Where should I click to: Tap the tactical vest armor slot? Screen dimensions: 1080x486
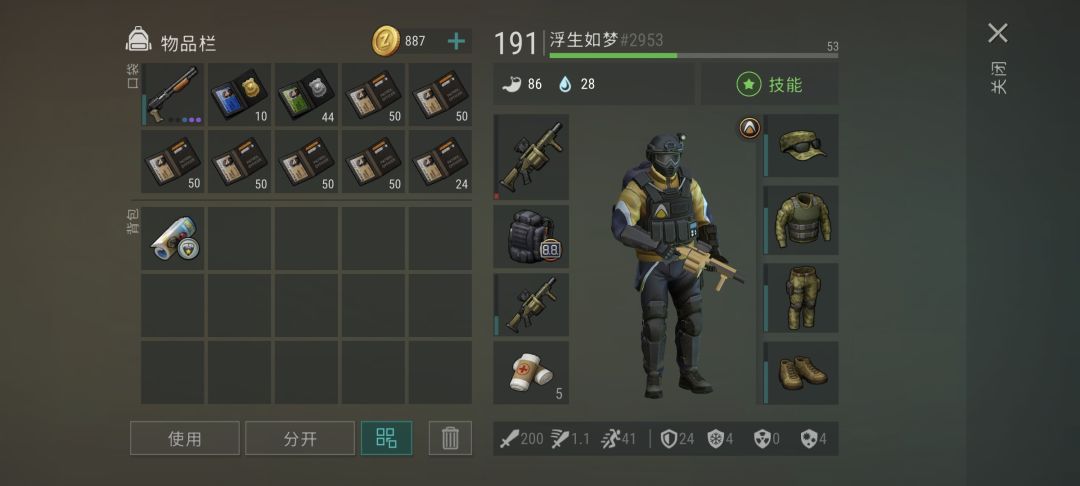(801, 220)
